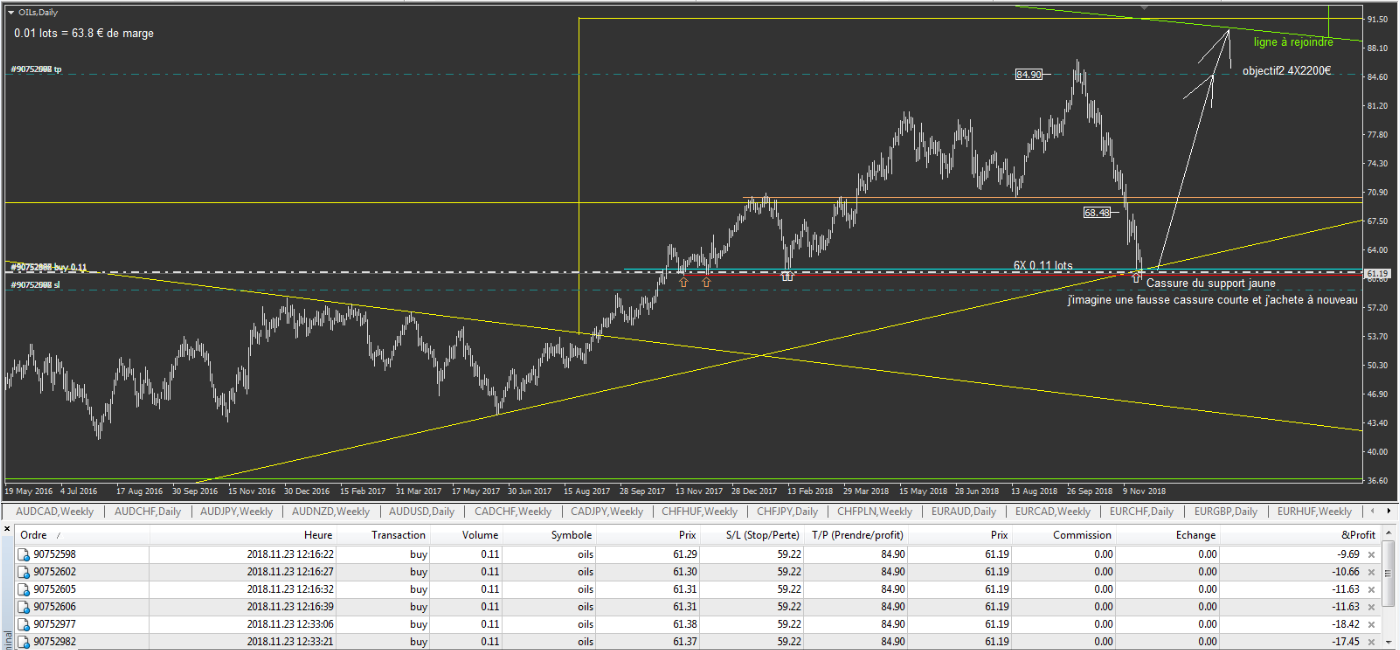1400x650 pixels.
Task: Close order 90752982 with its x icon
Action: [1371, 641]
